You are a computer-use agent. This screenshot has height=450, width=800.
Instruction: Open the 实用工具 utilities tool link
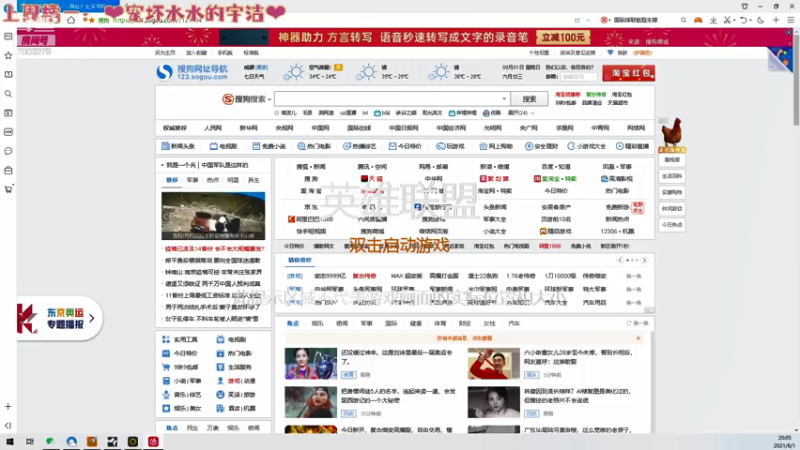click(180, 339)
